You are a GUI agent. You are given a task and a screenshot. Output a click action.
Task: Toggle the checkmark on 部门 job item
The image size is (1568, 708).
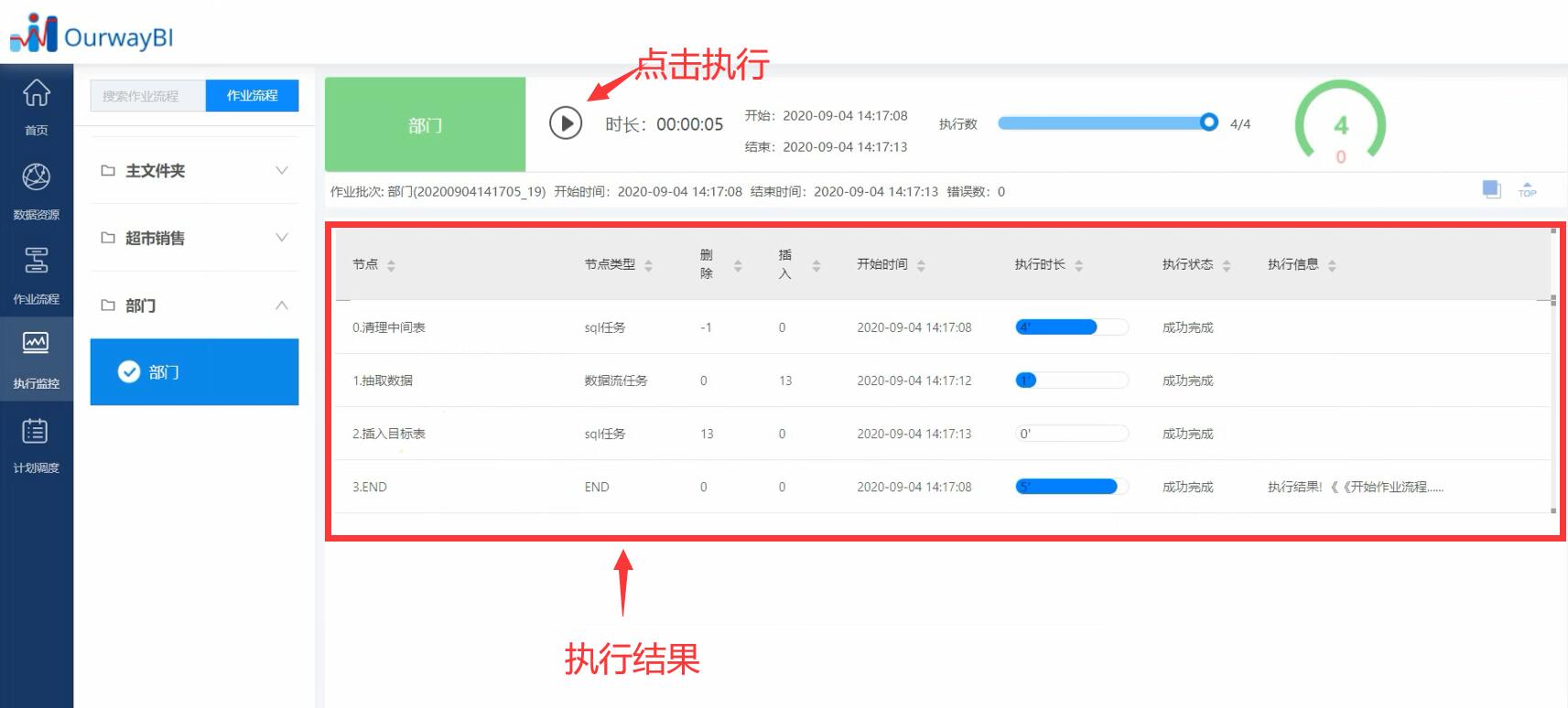click(x=129, y=371)
